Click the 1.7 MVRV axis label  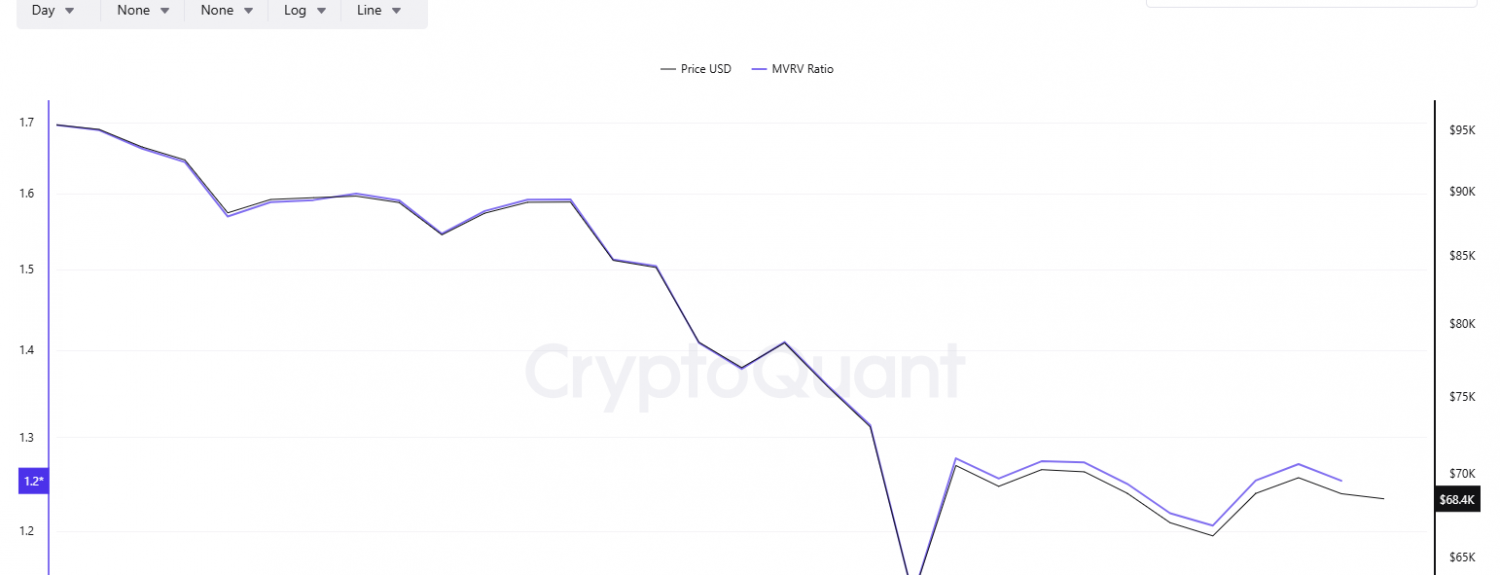tap(27, 122)
